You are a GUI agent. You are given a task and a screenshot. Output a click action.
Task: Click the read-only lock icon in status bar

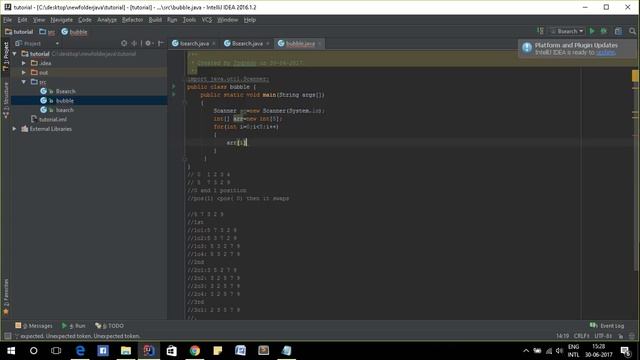point(621,336)
